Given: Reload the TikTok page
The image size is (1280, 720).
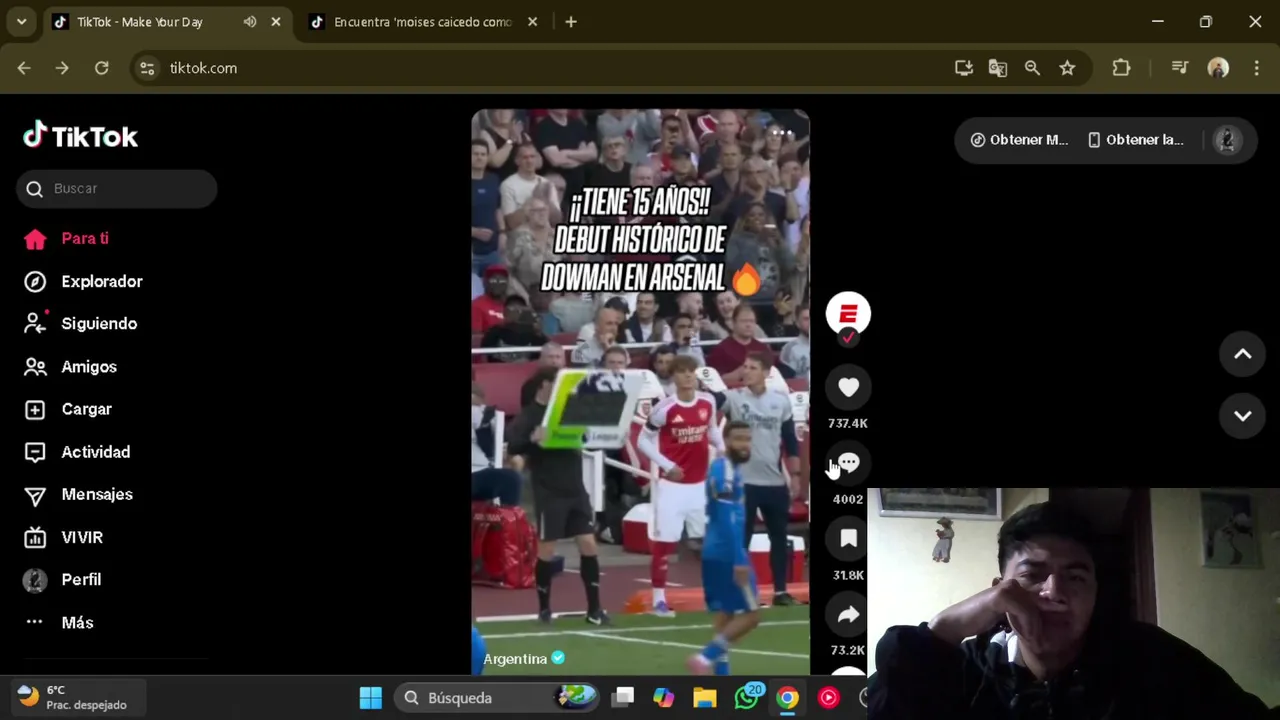Looking at the screenshot, I should (x=101, y=68).
